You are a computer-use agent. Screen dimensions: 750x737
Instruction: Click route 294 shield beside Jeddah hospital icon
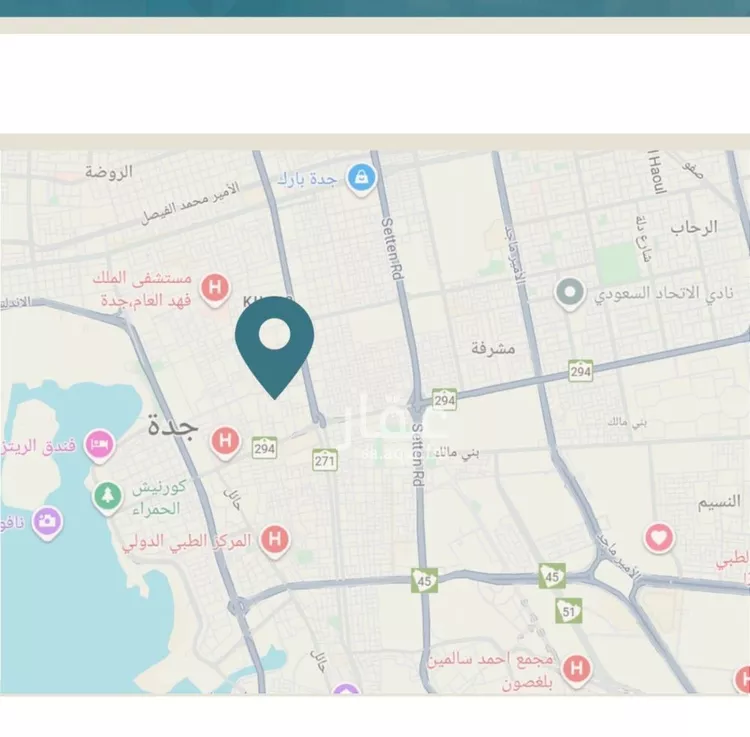tap(265, 448)
